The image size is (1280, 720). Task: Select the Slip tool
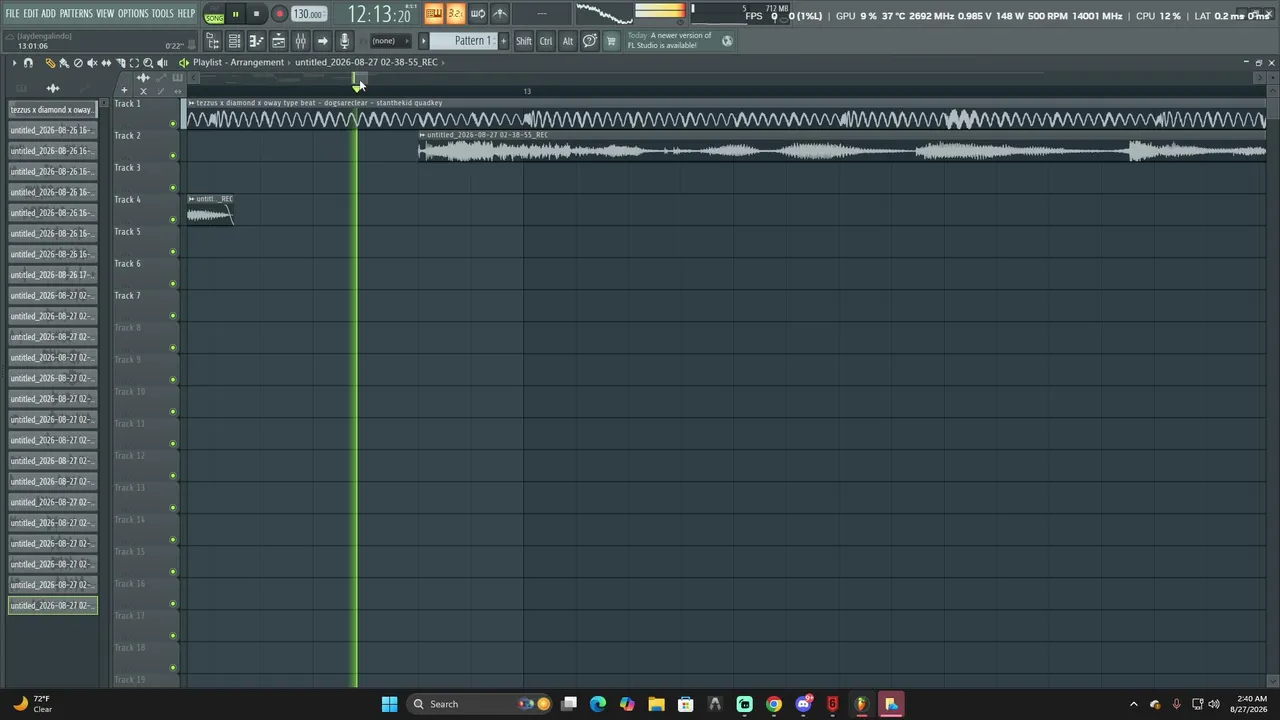[106, 63]
